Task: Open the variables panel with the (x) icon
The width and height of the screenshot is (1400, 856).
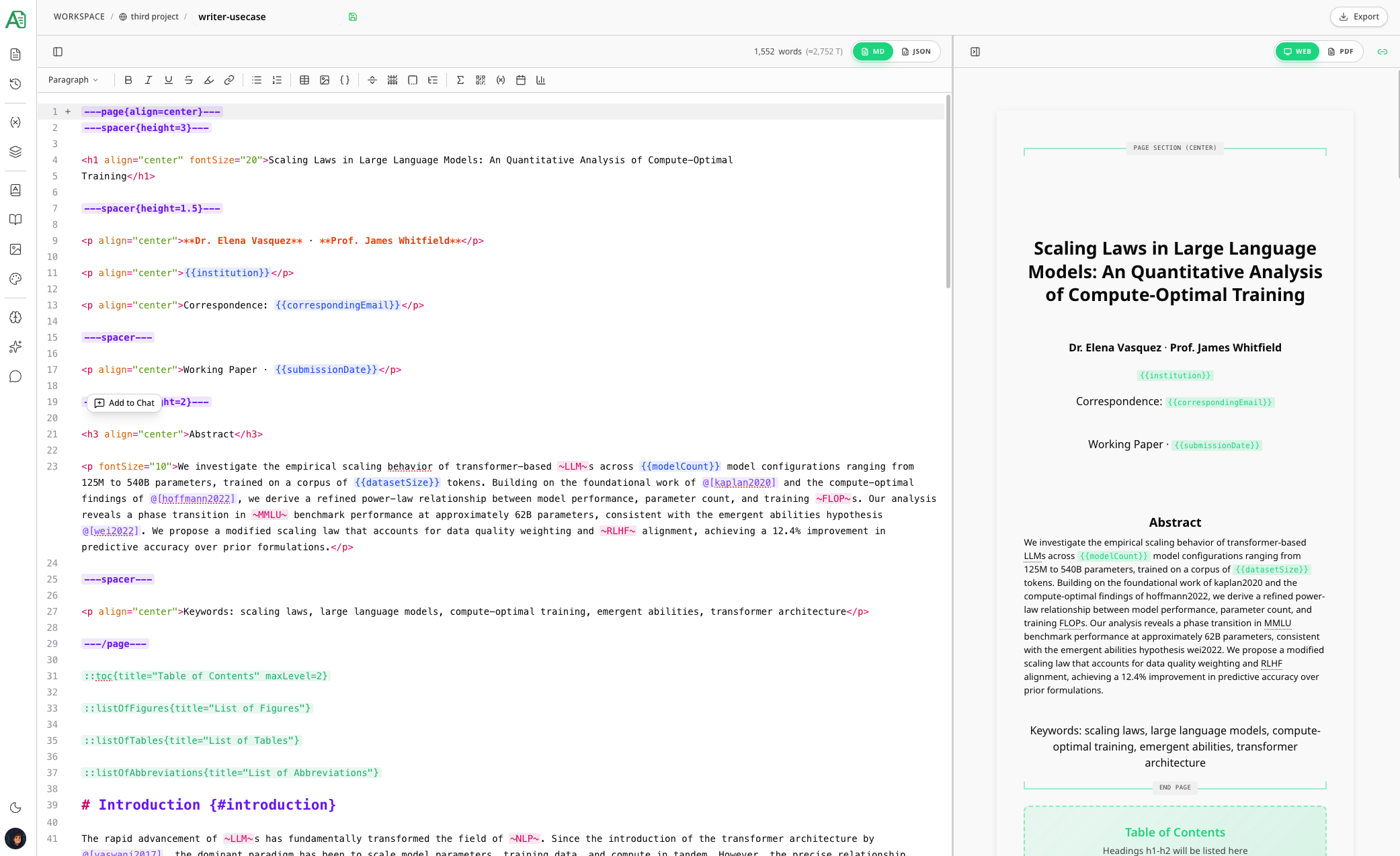Action: (x=15, y=122)
